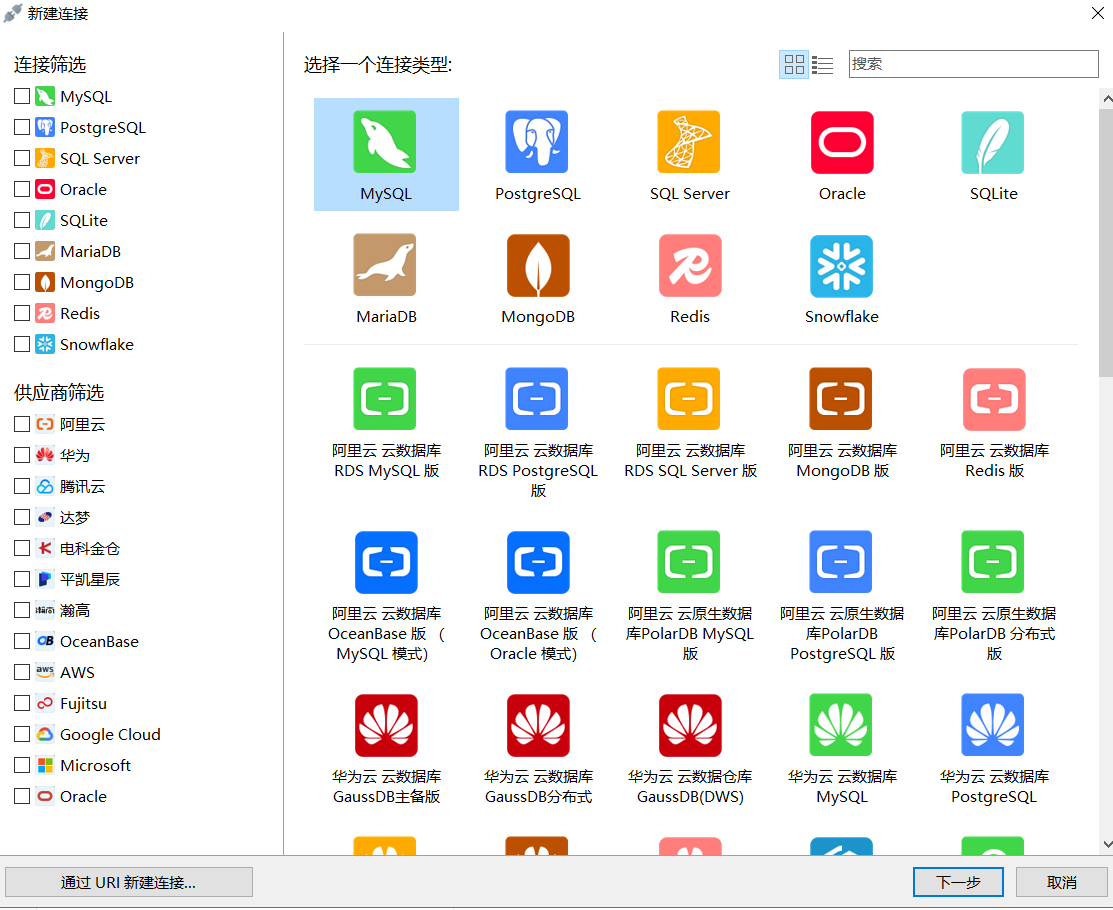This screenshot has height=910, width=1113.
Task: Toggle the AWS vendor filter checkbox
Action: coord(22,673)
